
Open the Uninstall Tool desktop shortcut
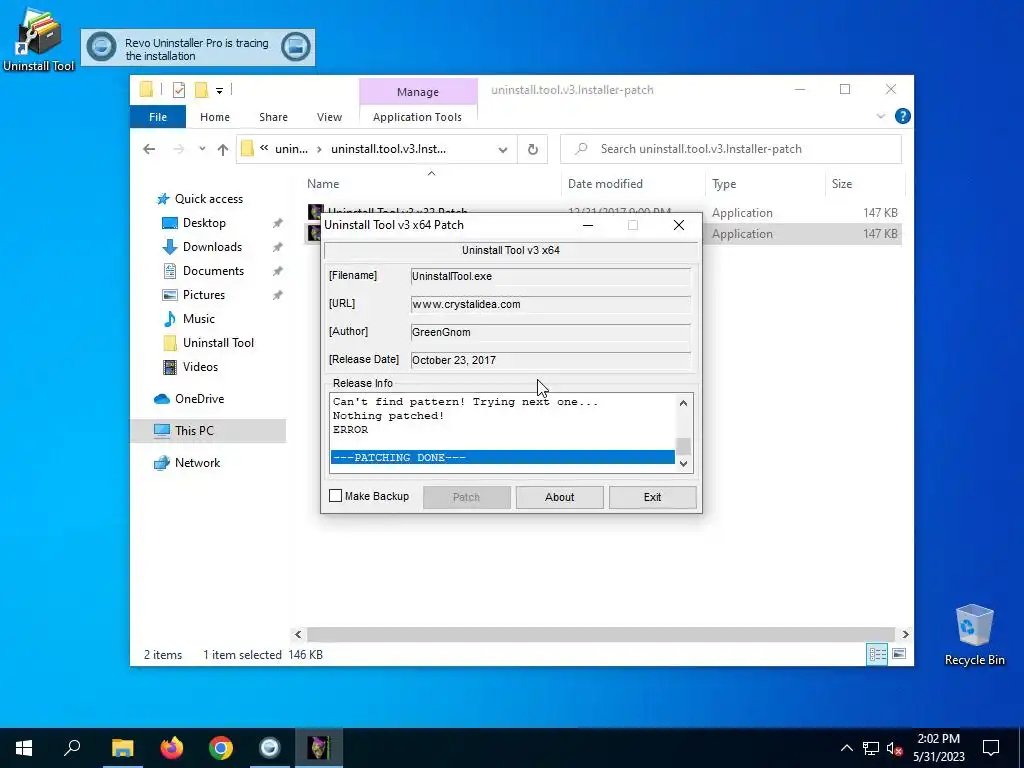(x=39, y=39)
